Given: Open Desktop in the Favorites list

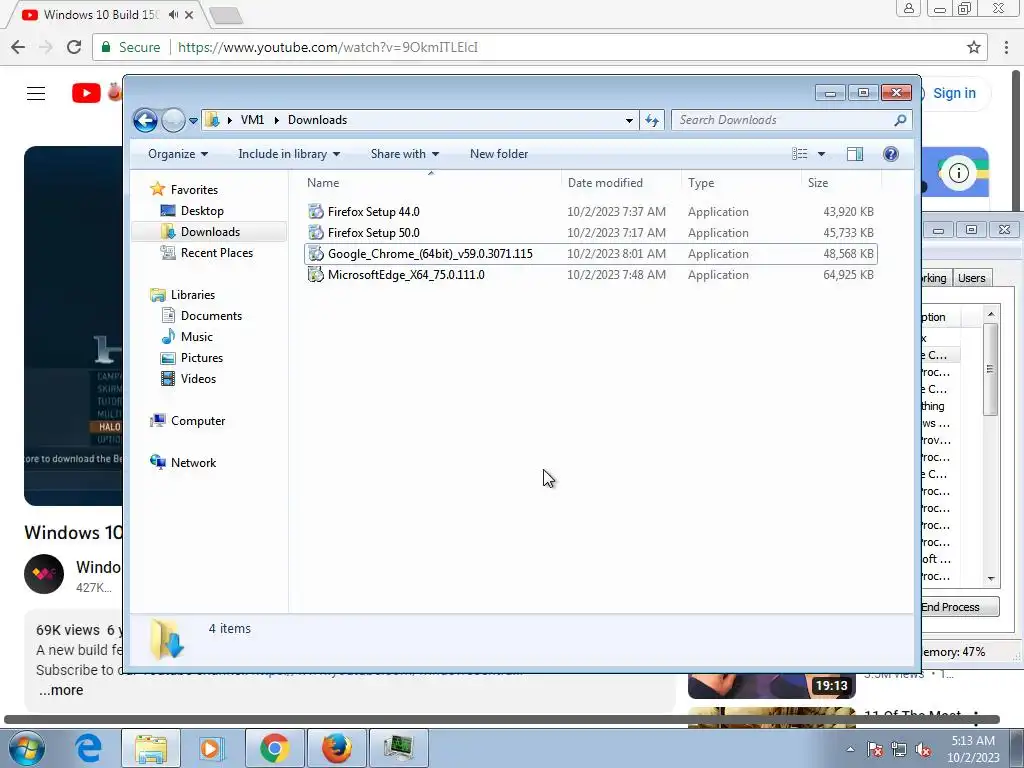Looking at the screenshot, I should [202, 211].
